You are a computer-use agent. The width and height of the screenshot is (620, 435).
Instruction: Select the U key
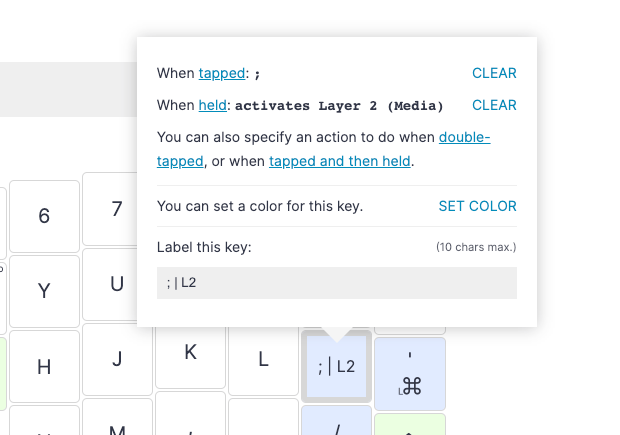117,284
